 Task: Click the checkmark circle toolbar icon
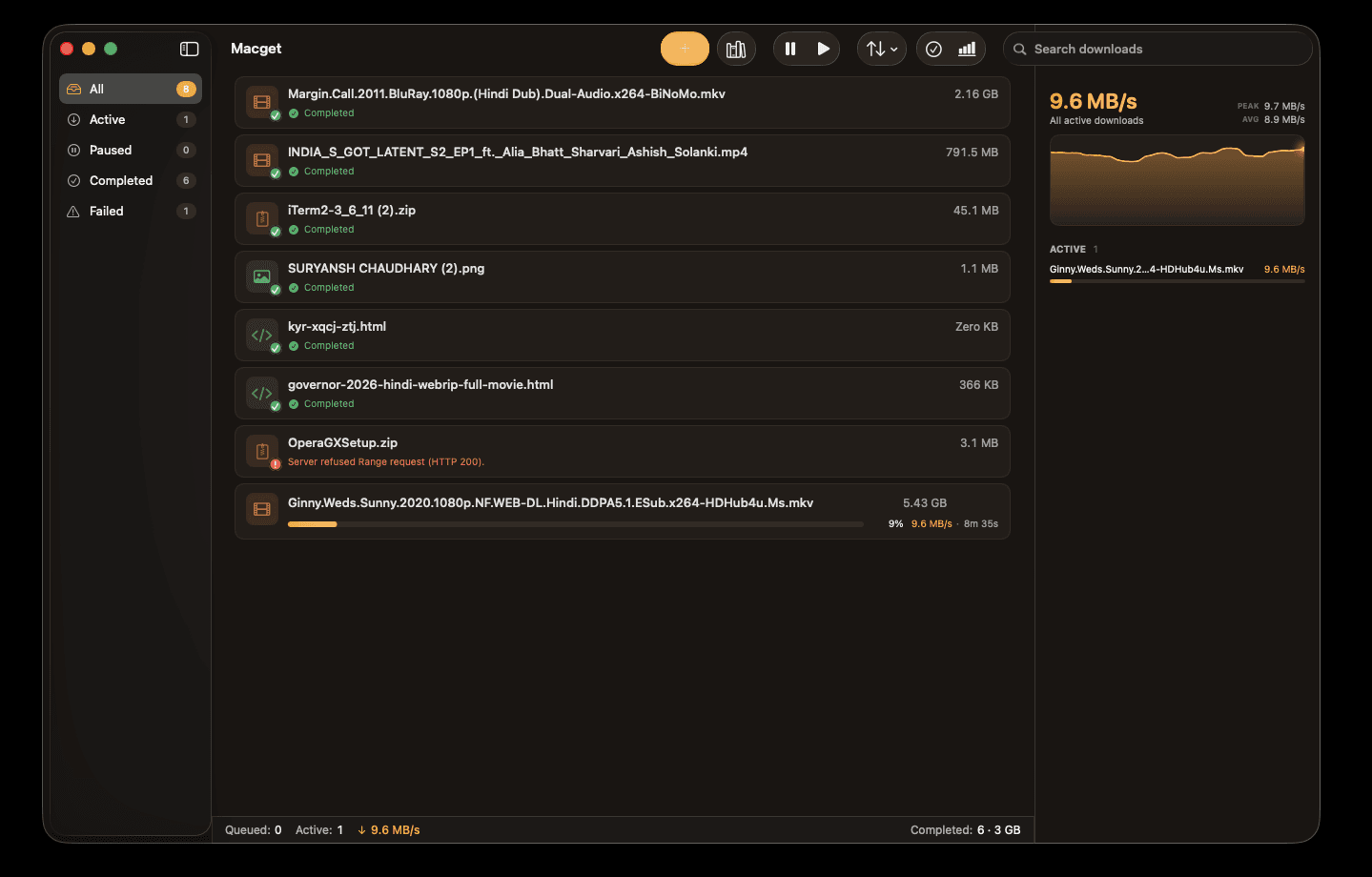click(934, 49)
